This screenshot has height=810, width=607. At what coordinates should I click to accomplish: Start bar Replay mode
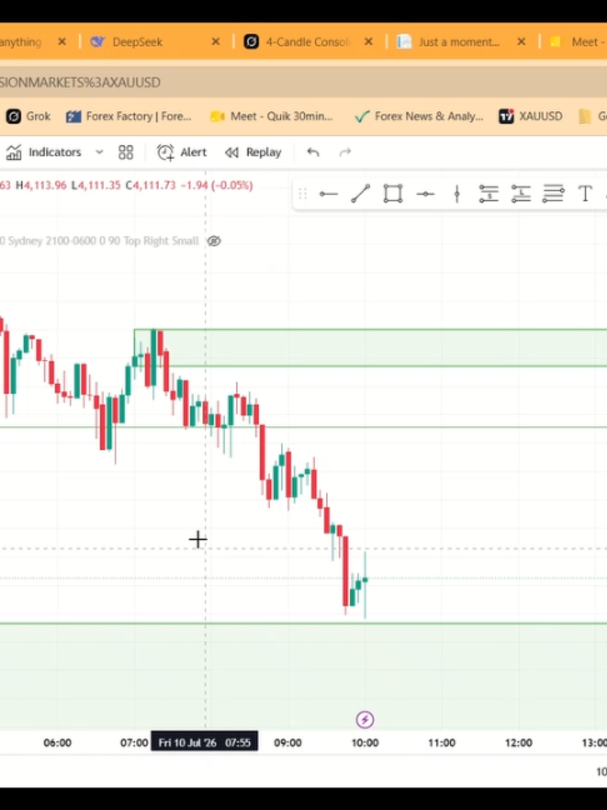pyautogui.click(x=253, y=152)
